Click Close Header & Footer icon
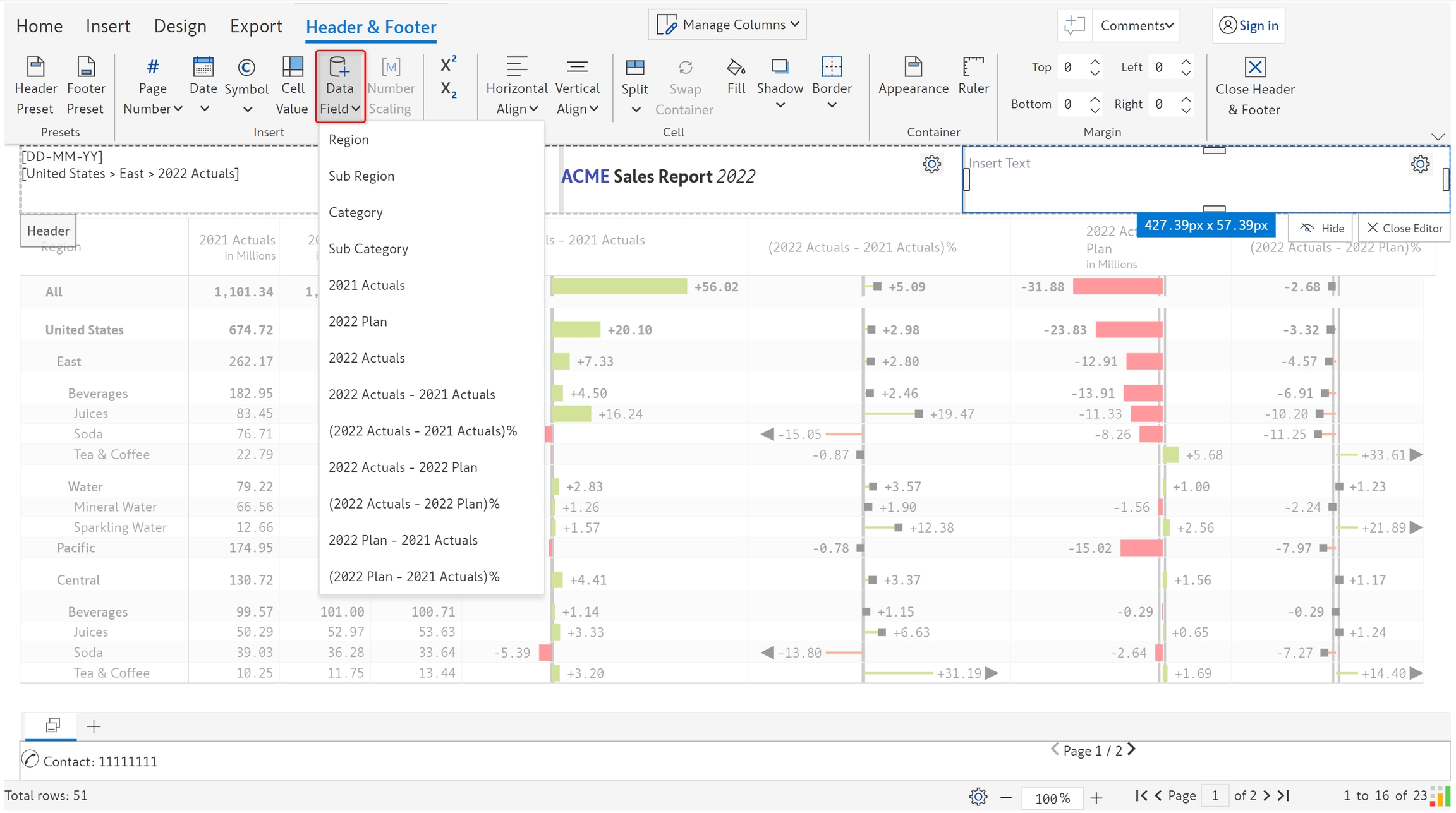Image resolution: width=1456 pixels, height=813 pixels. [x=1254, y=68]
